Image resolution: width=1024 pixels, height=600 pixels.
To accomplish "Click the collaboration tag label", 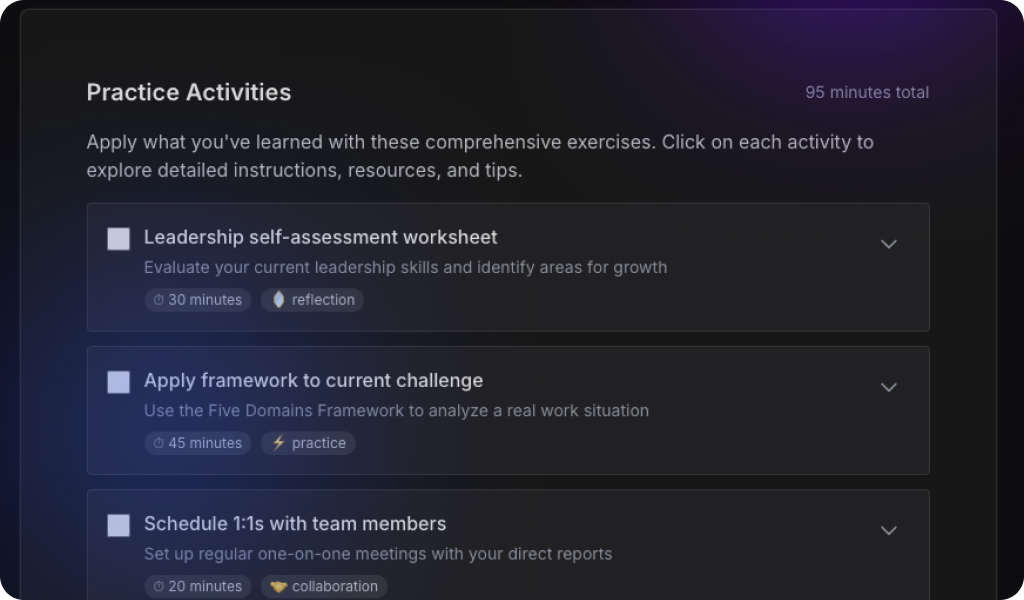I will 335,586.
